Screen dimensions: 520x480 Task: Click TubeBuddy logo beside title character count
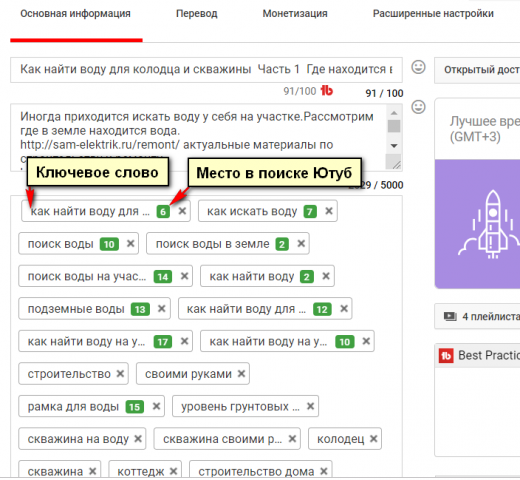tap(327, 90)
